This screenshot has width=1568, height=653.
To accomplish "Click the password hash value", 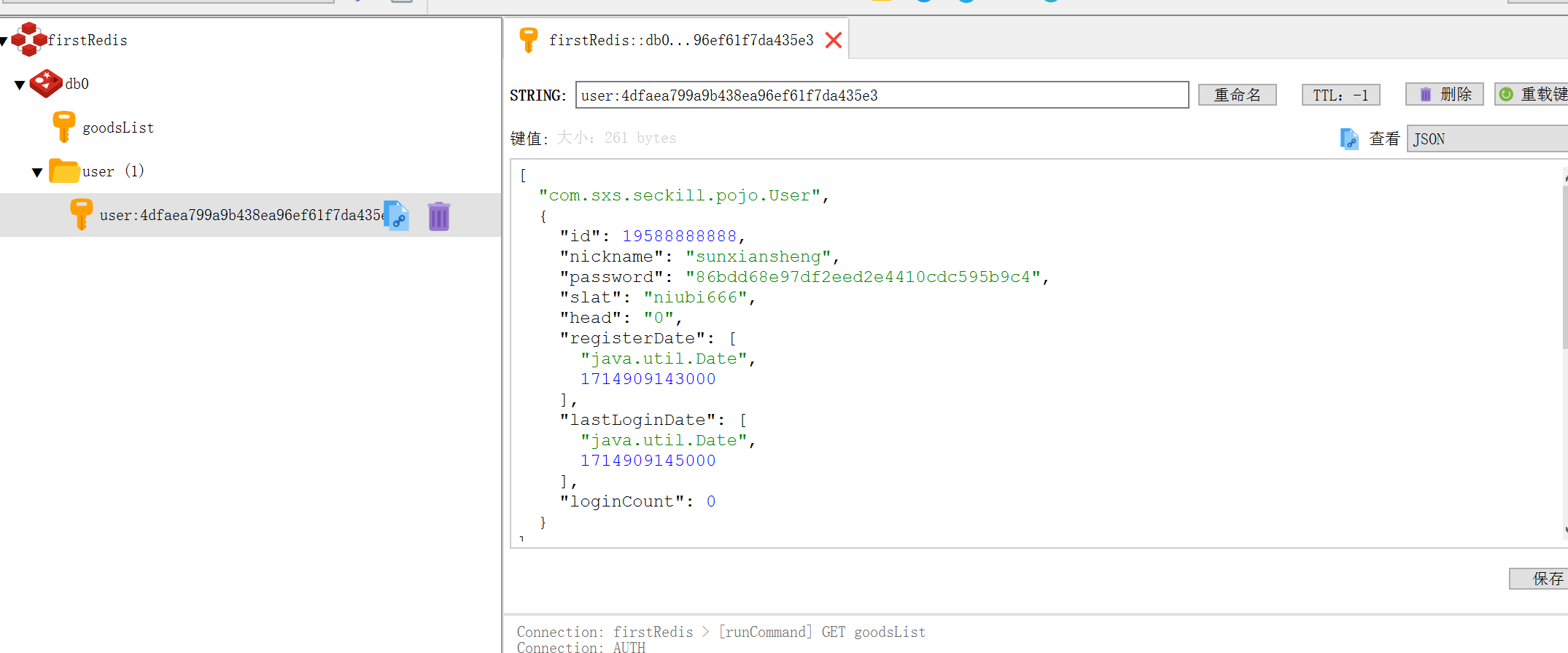I will click(x=863, y=277).
